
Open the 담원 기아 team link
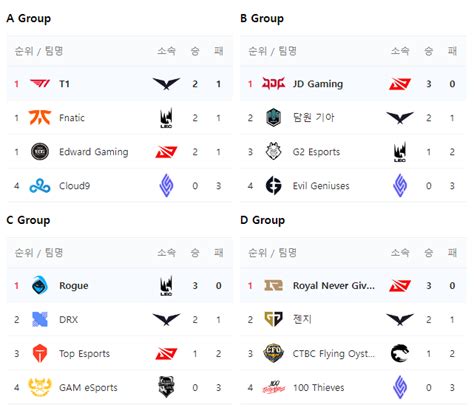click(x=313, y=117)
